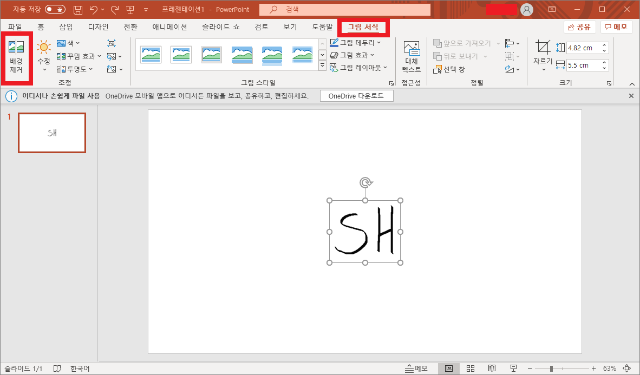Image resolution: width=640 pixels, height=375 pixels.
Task: Click the Start From Beginning slideshow icon in title bar
Action: [130, 9]
